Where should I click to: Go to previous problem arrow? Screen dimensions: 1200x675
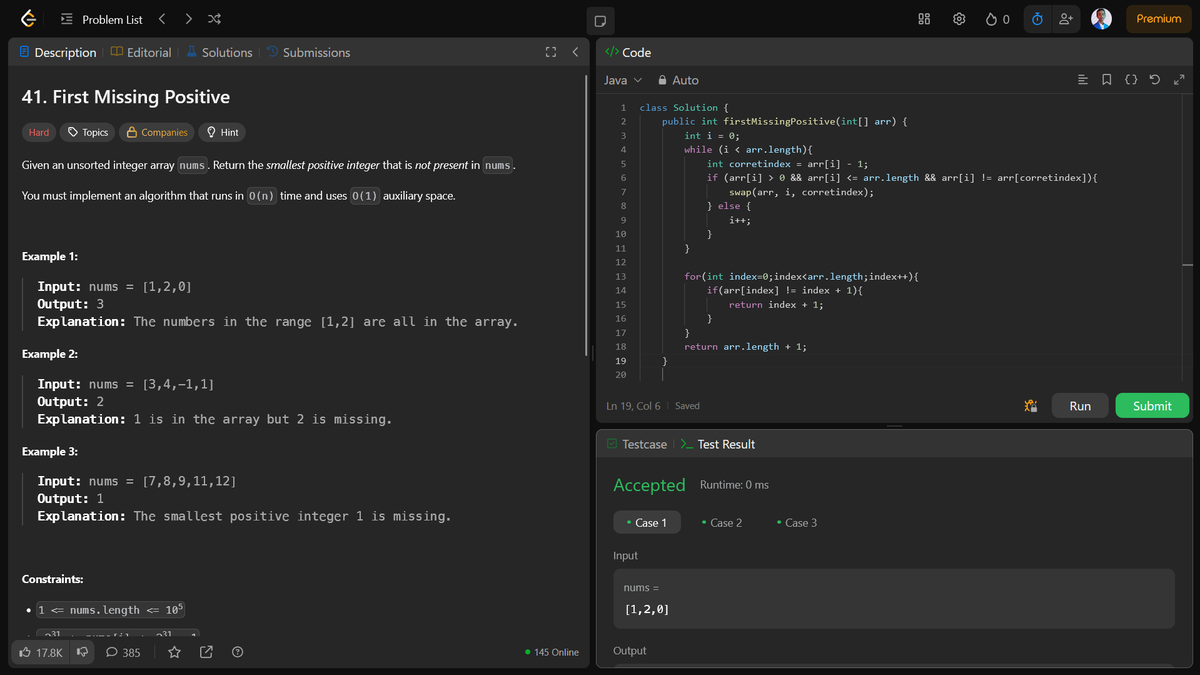point(163,19)
